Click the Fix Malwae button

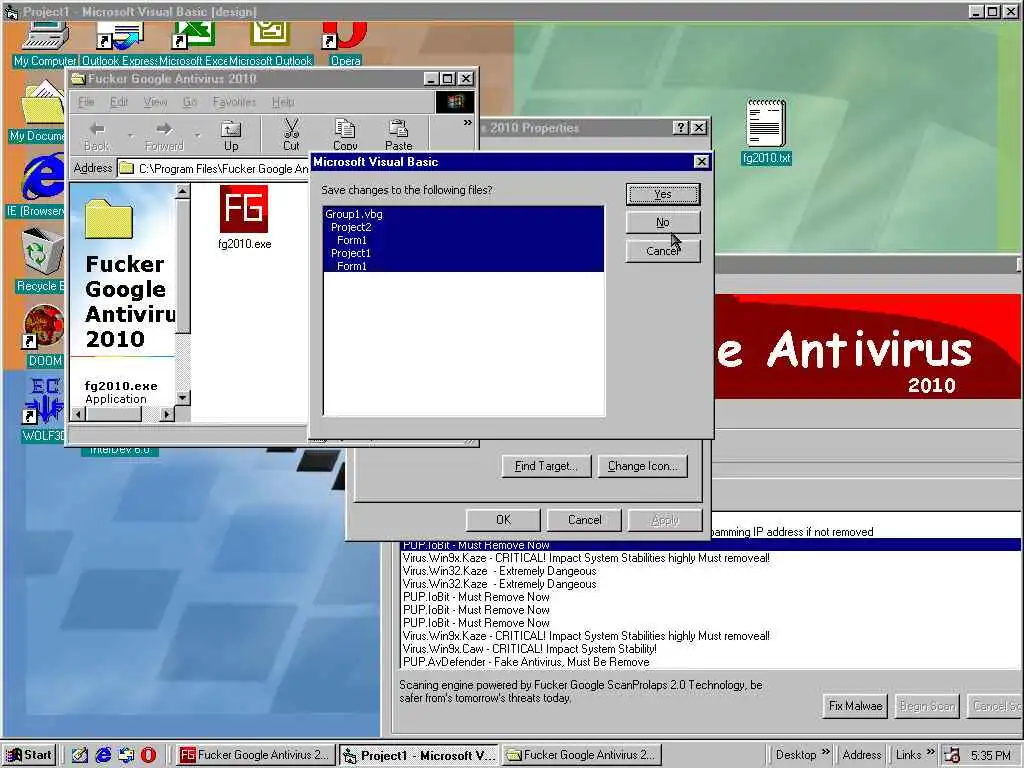point(856,705)
